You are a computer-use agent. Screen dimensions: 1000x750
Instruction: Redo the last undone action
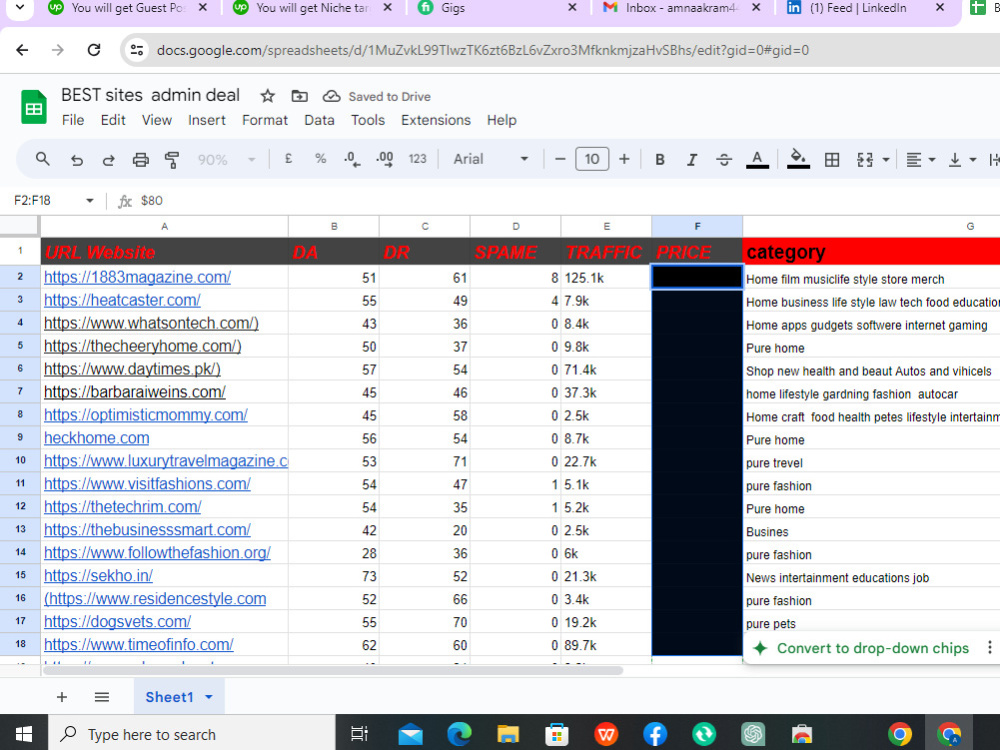(108, 159)
